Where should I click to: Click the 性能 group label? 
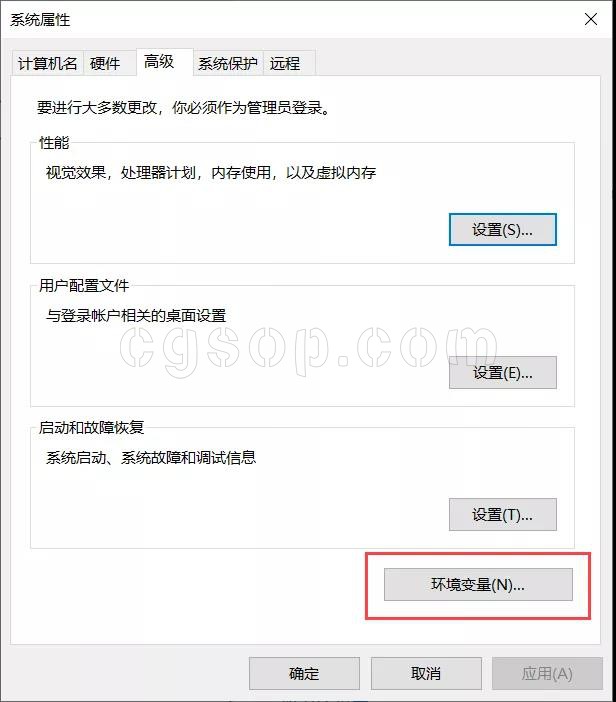[54, 143]
